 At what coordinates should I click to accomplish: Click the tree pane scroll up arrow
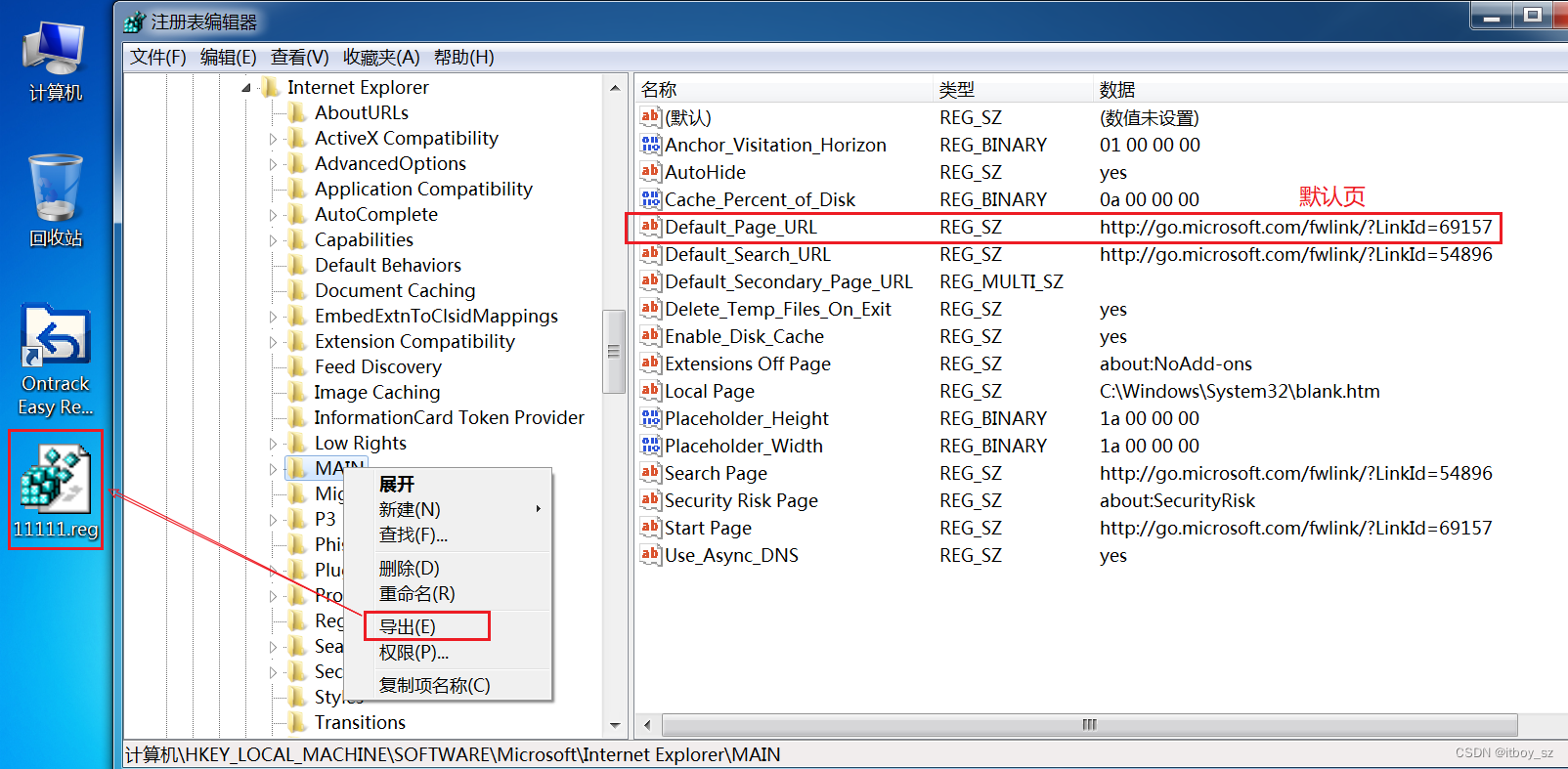[x=615, y=88]
